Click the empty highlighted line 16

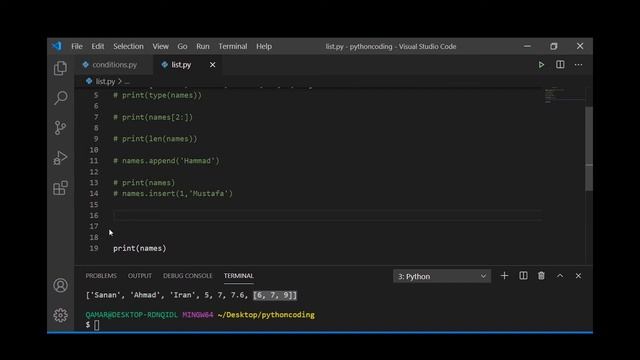coord(328,215)
